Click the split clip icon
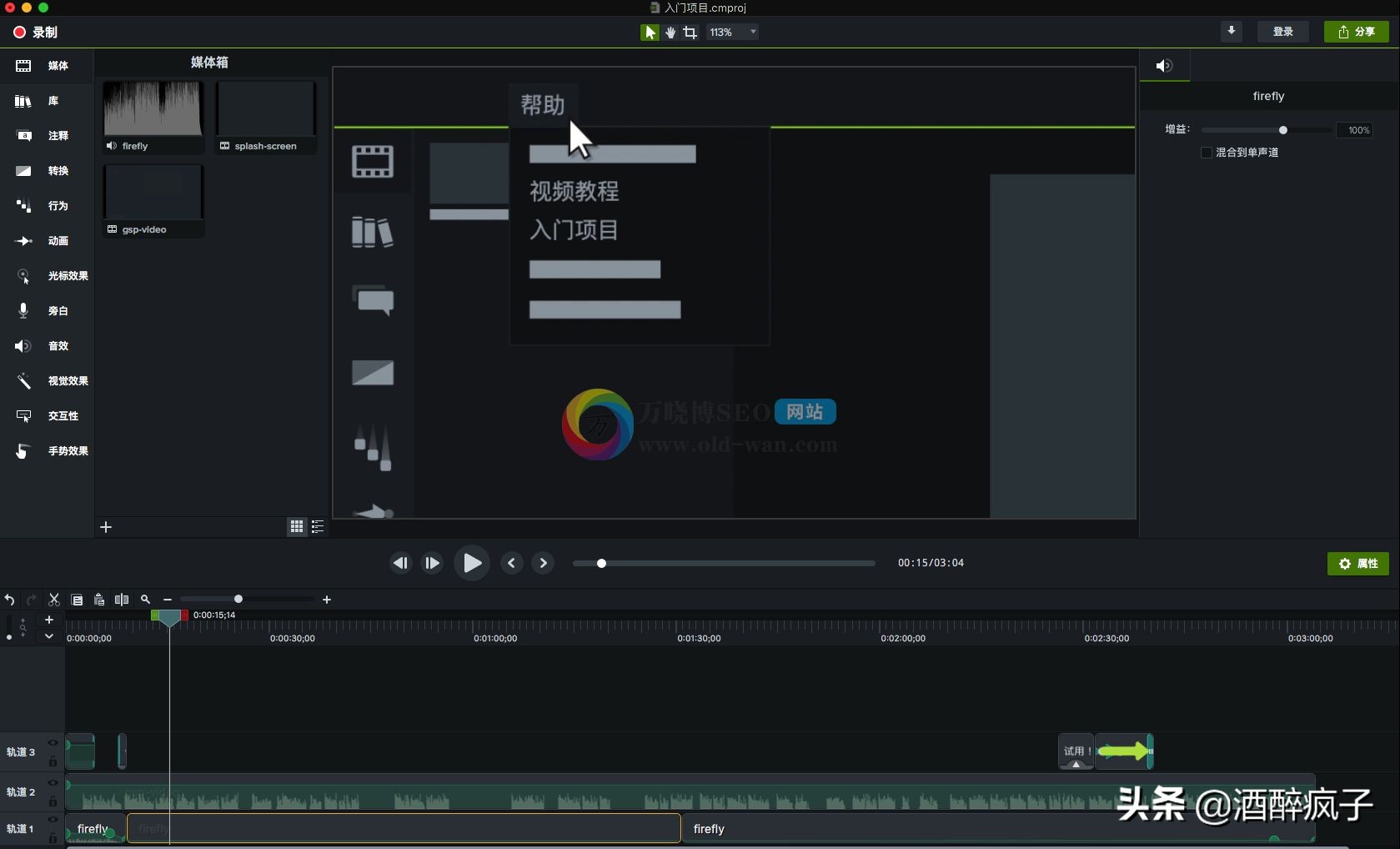The height and width of the screenshot is (849, 1400). click(122, 600)
